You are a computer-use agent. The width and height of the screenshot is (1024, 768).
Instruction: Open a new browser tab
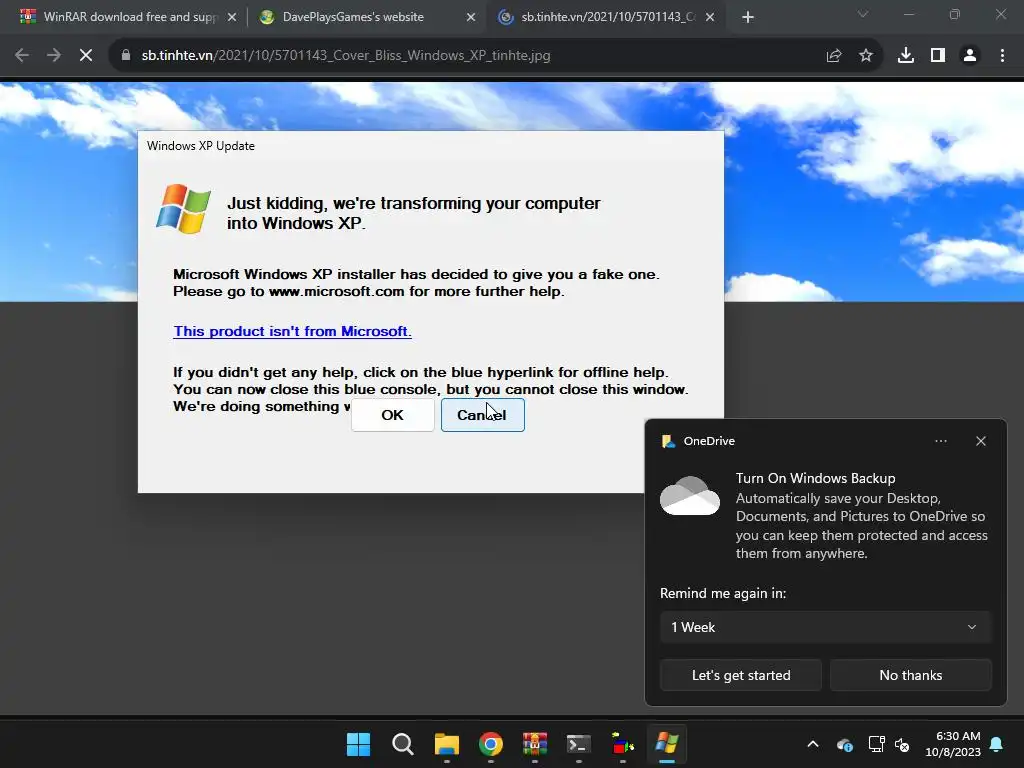pos(748,18)
